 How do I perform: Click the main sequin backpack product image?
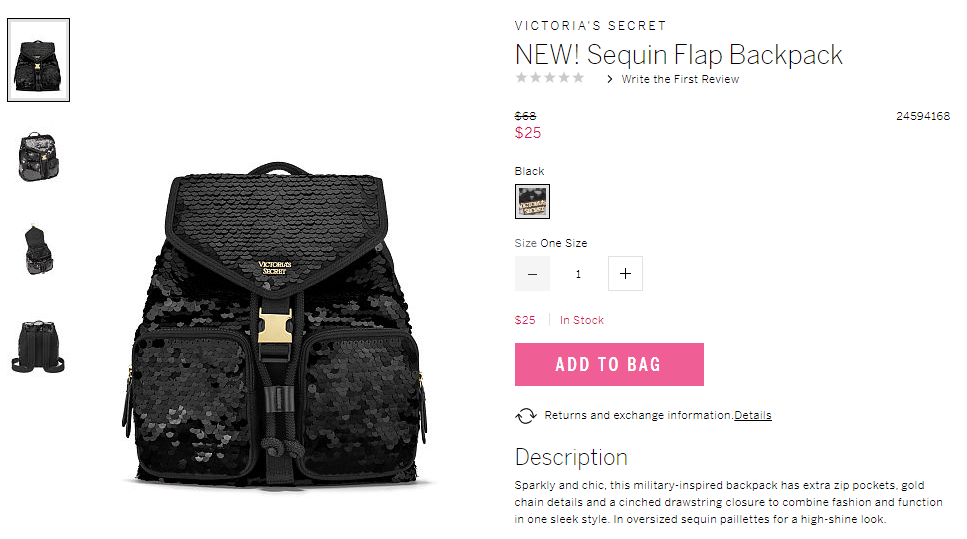point(274,325)
